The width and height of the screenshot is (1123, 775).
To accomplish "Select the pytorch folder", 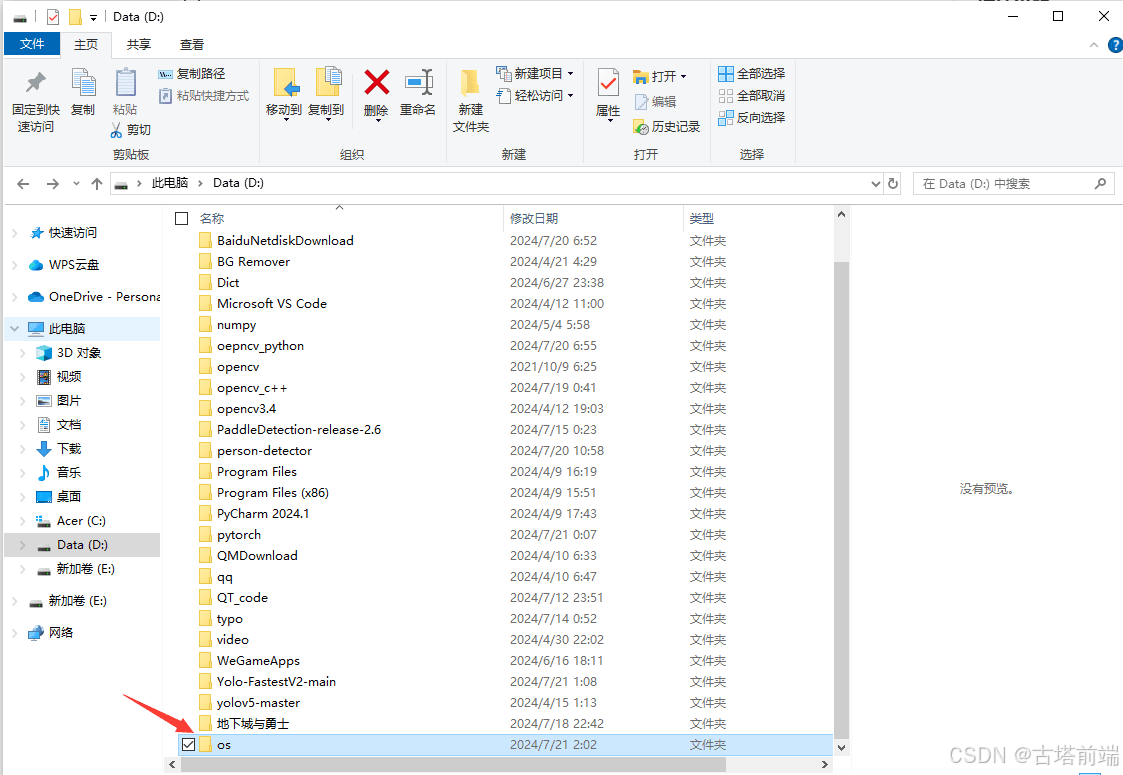I will click(x=239, y=535).
